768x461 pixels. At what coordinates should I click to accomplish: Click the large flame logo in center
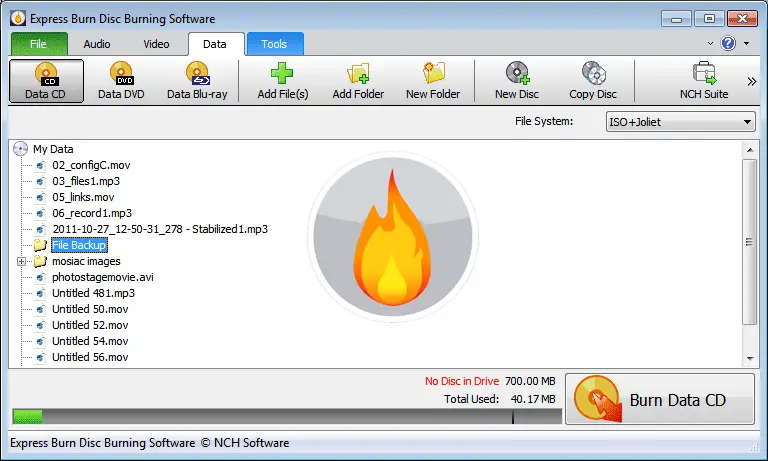coord(392,237)
